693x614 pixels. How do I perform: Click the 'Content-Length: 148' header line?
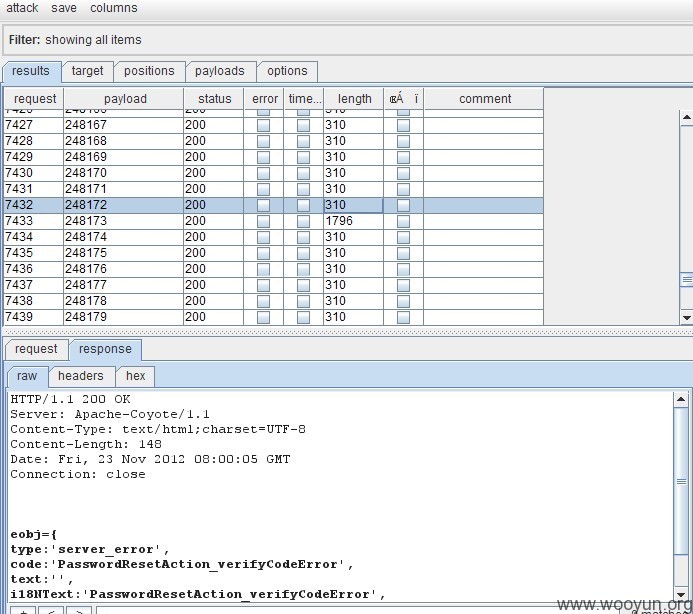point(86,444)
